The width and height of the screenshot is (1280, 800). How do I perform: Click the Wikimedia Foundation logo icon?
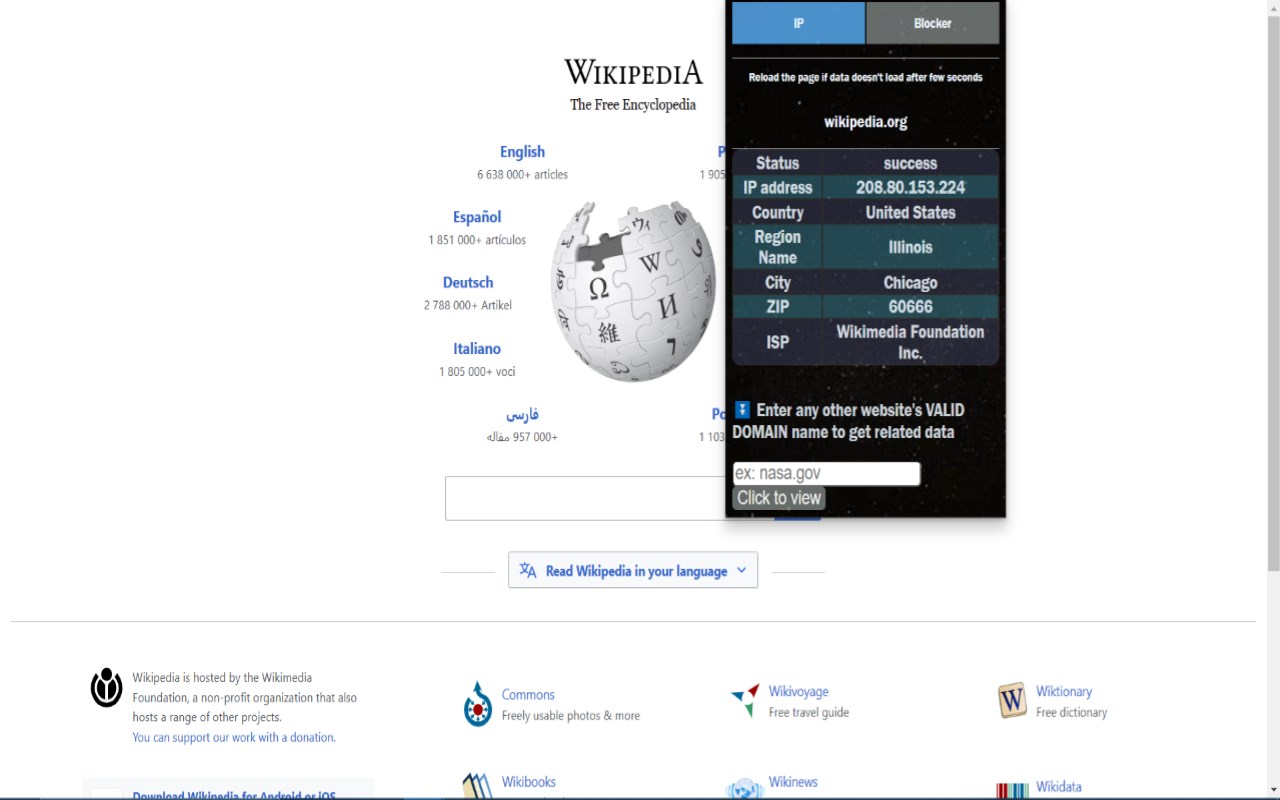click(107, 688)
